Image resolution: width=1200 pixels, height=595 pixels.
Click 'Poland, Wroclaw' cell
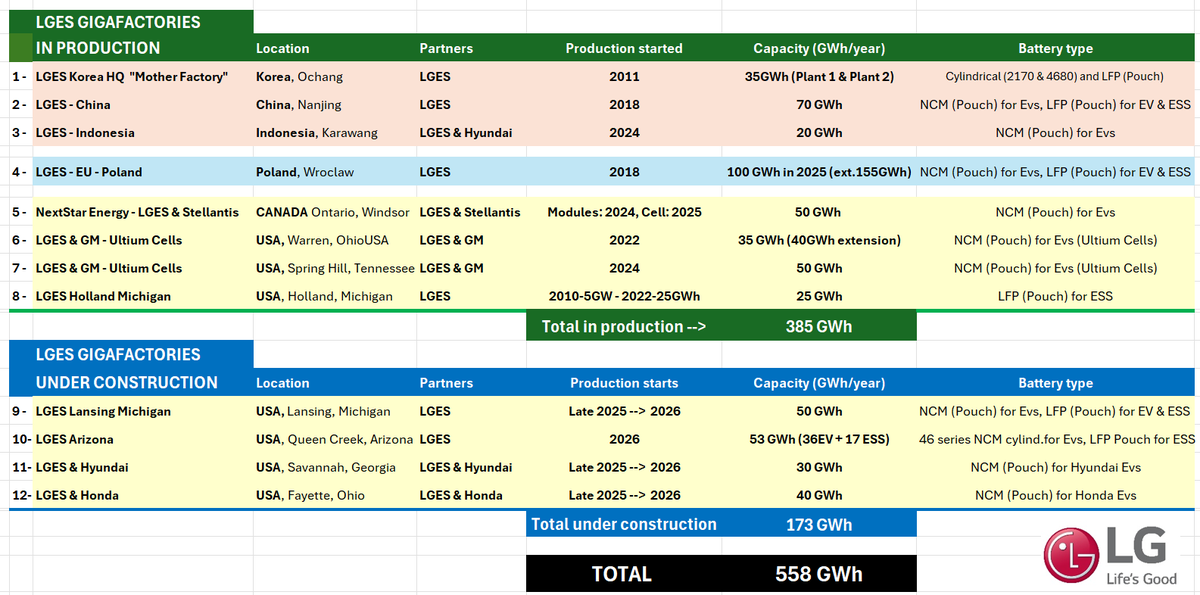tap(335, 172)
